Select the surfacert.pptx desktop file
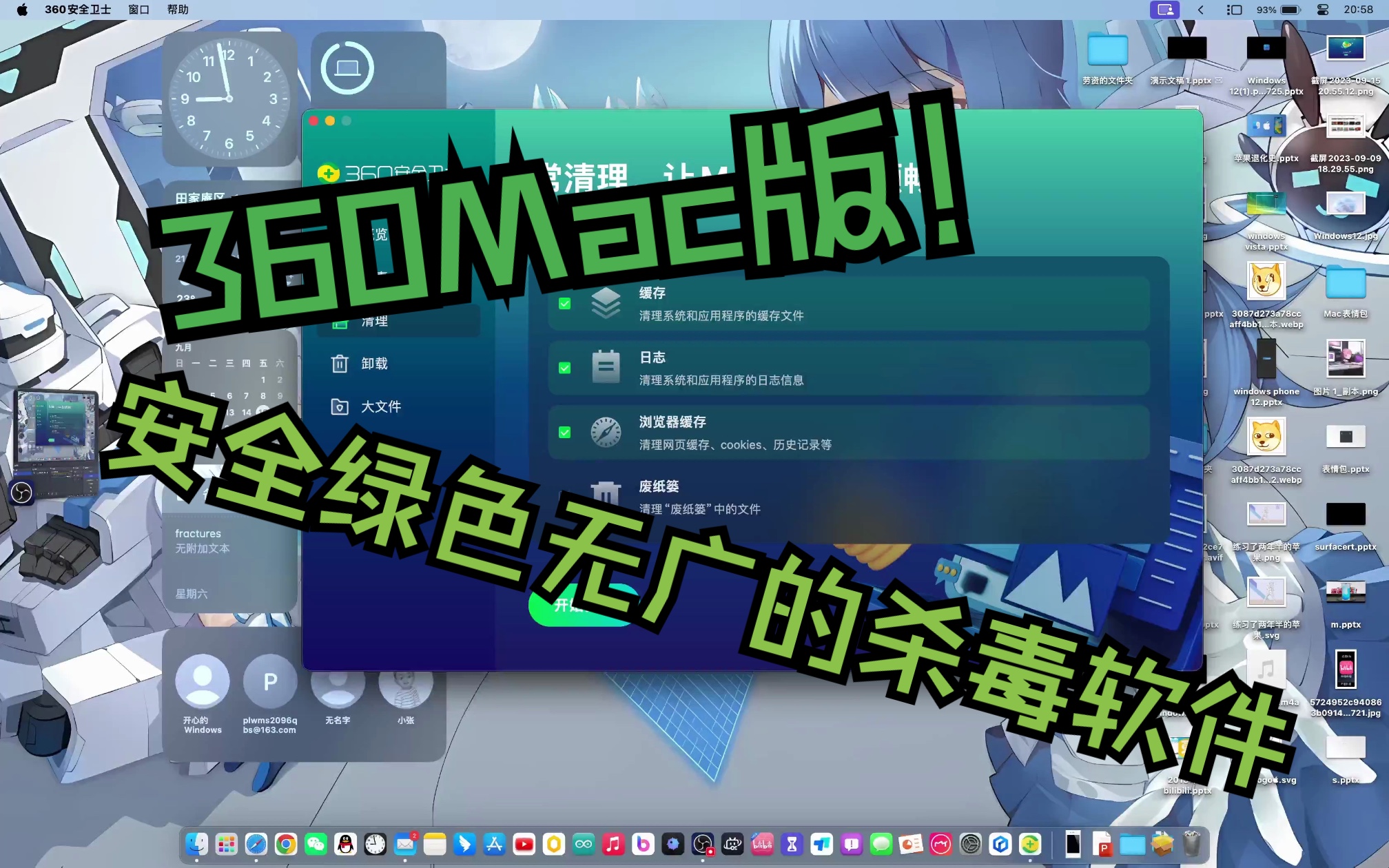 coord(1345,526)
